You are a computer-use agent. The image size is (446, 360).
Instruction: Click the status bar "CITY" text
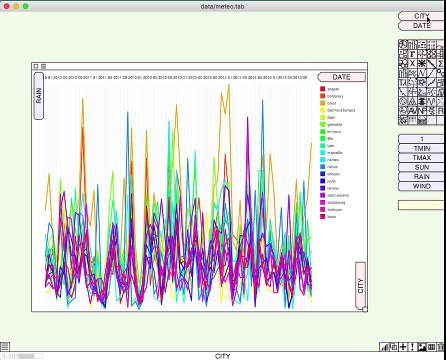(x=222, y=356)
